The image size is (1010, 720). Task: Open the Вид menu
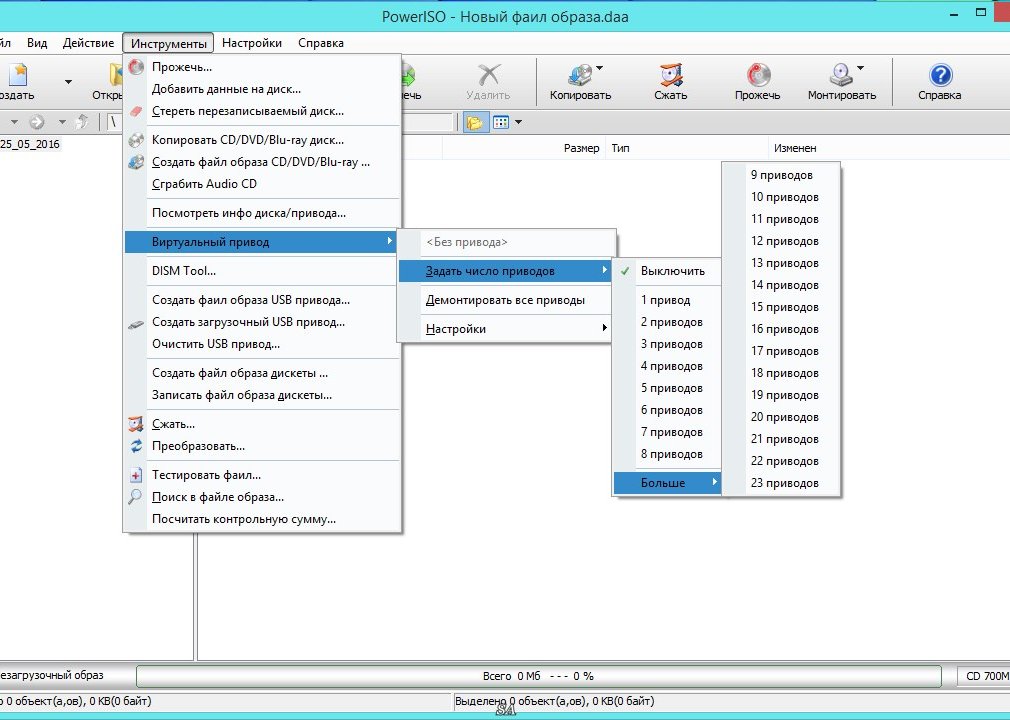coord(37,43)
